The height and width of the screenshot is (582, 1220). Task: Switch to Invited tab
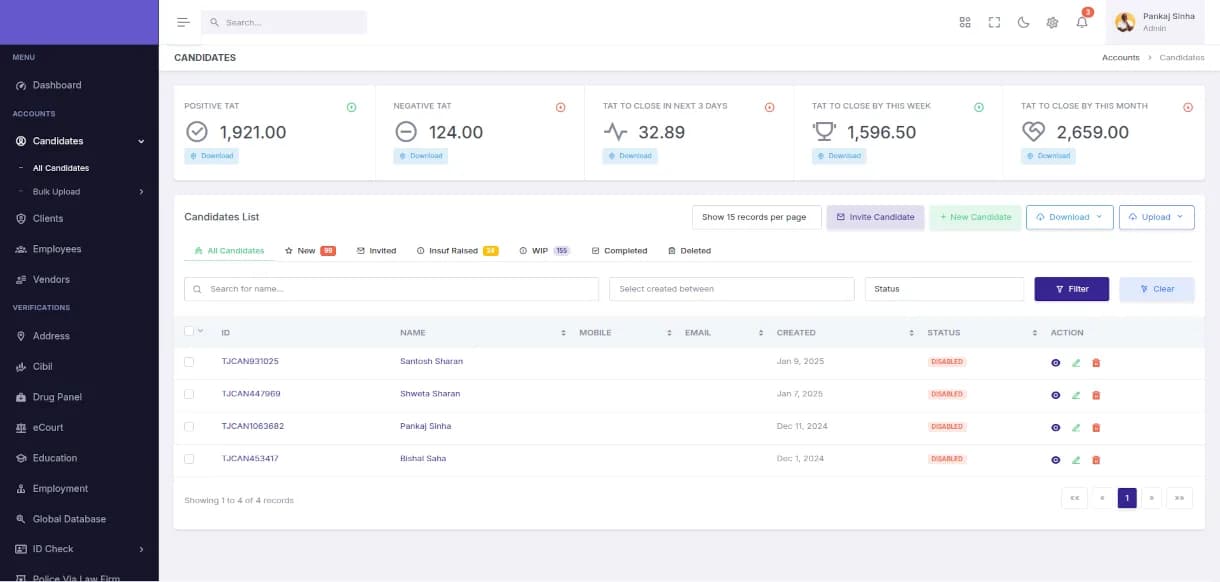pyautogui.click(x=376, y=251)
